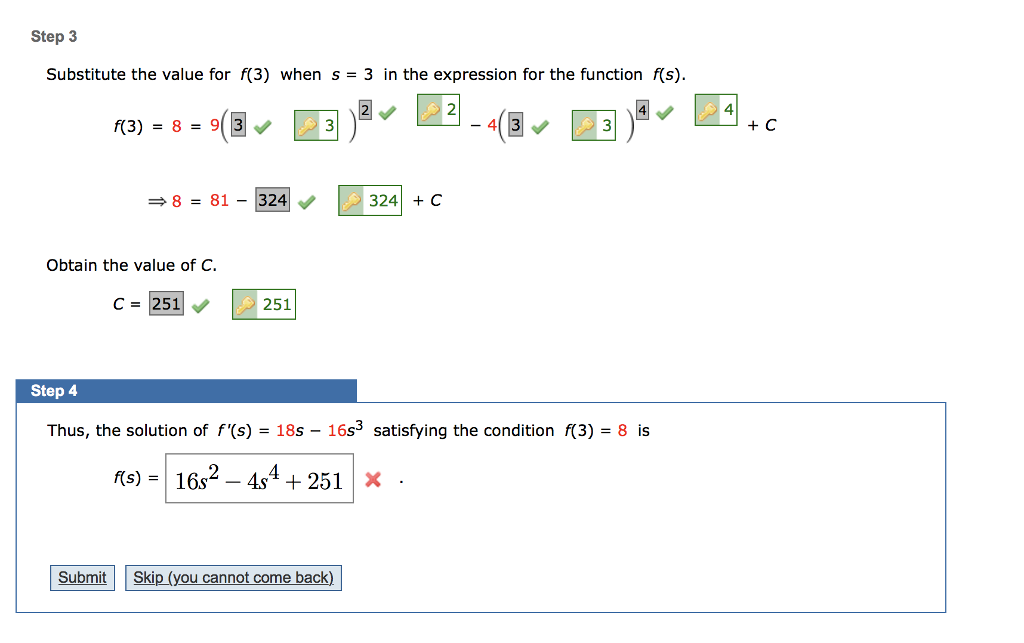
Task: Click the gray input box containing 324
Action: coord(272,200)
